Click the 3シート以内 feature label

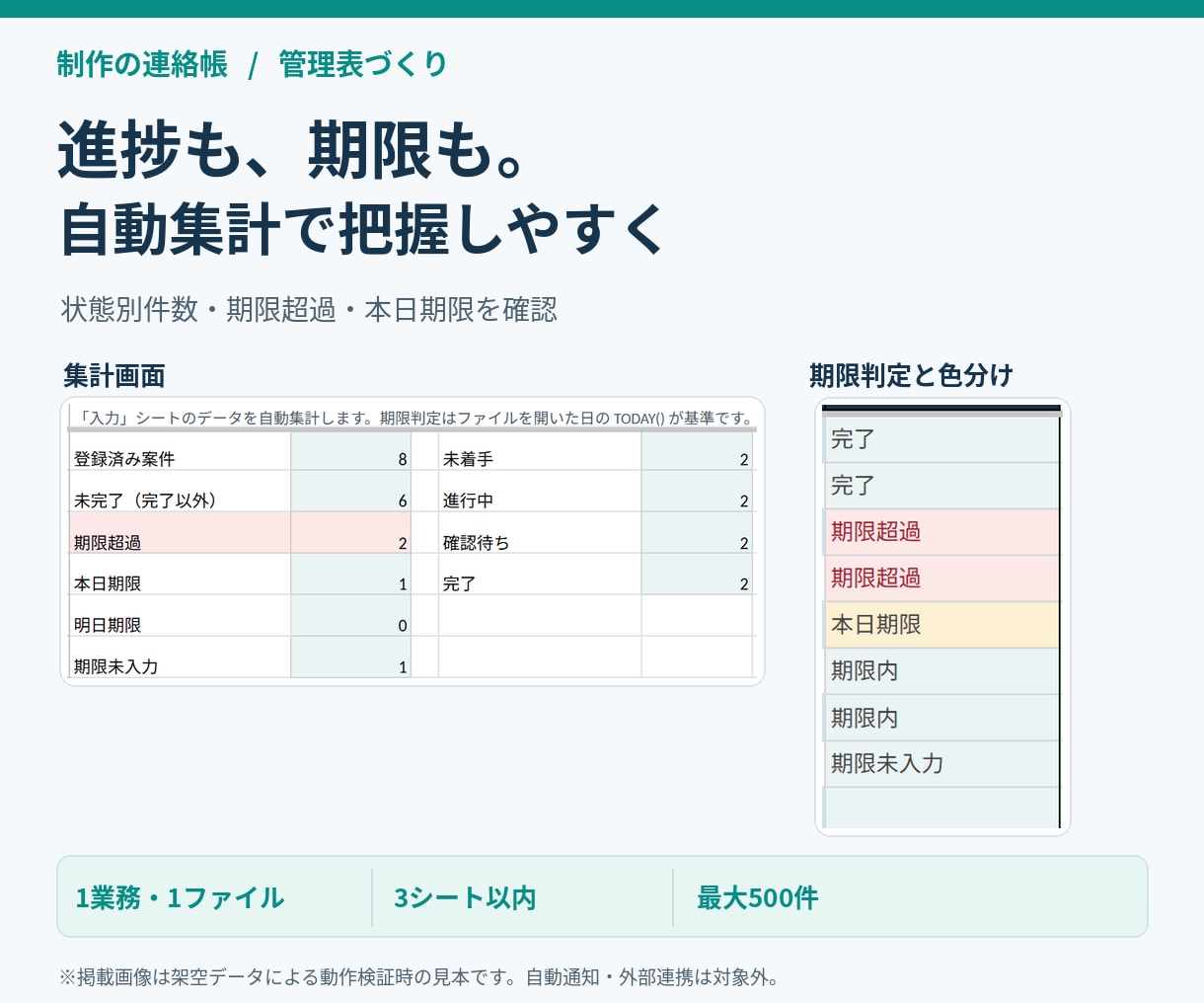(465, 897)
